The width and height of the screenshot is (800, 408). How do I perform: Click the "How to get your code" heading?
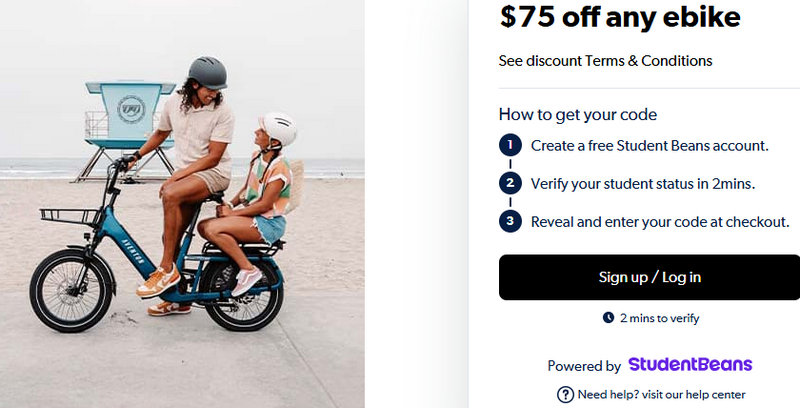577,114
